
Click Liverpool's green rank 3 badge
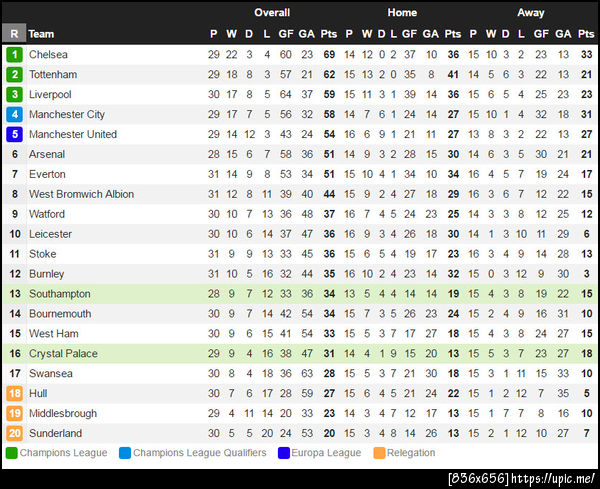(x=14, y=95)
